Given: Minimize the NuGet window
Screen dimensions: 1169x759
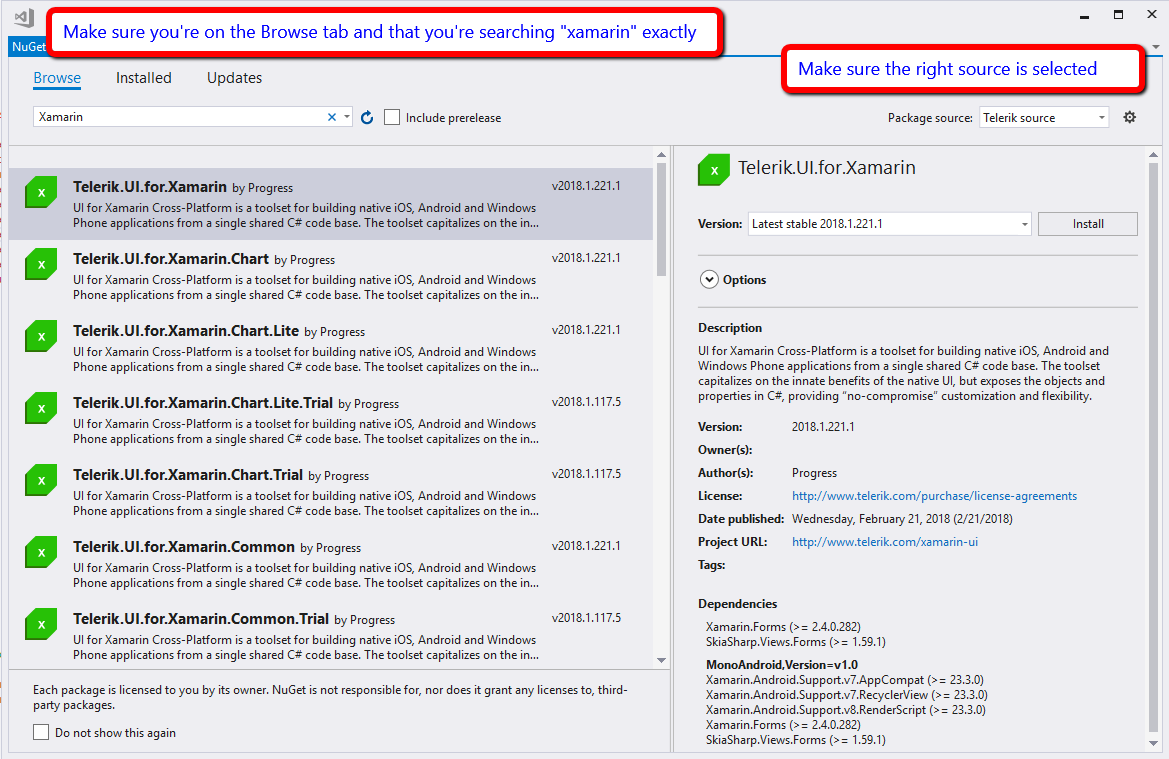Looking at the screenshot, I should tap(1085, 16).
